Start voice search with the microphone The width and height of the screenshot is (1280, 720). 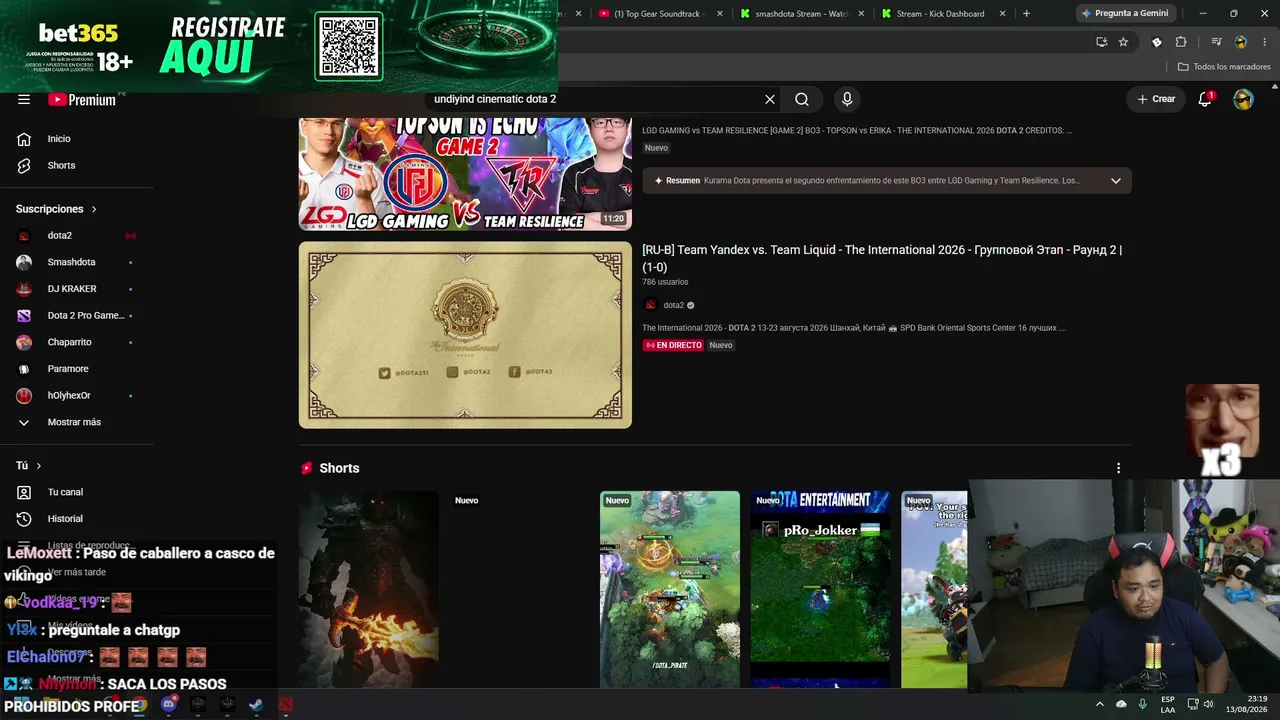pos(847,99)
